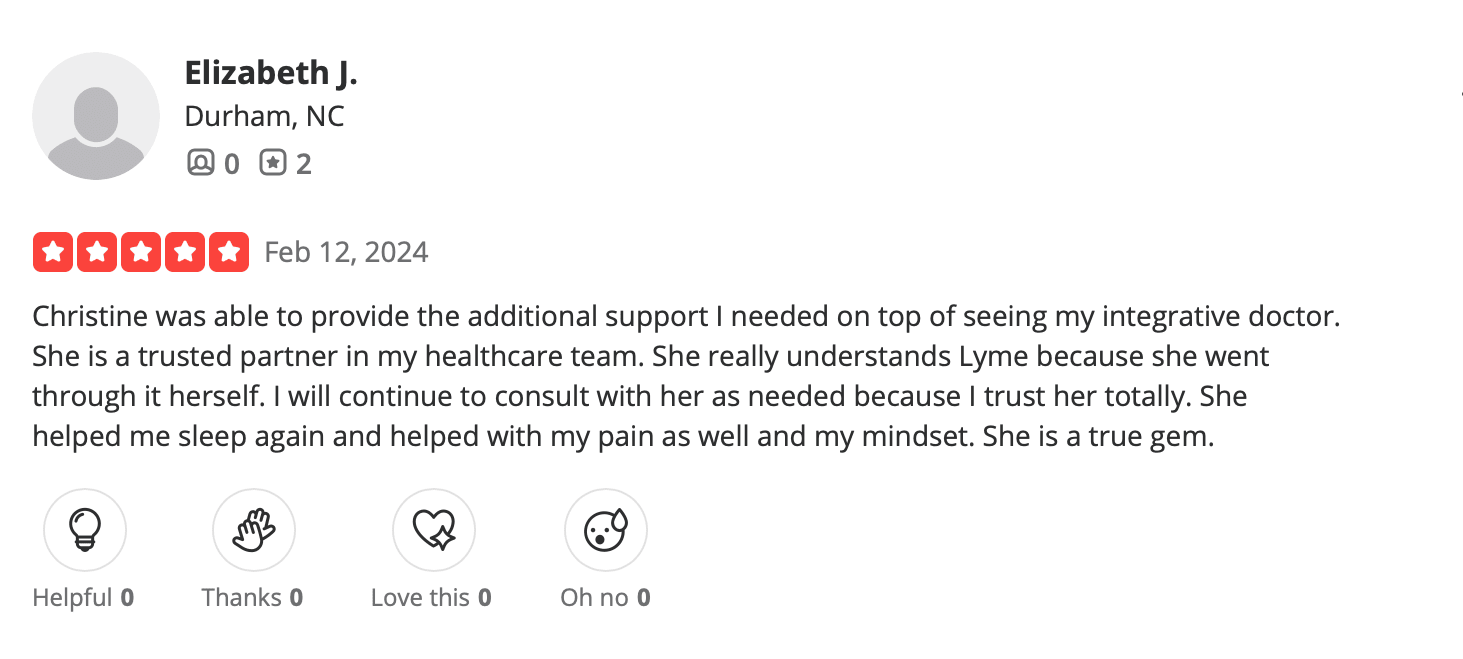
Task: Click the Durham, NC location text
Action: tap(264, 116)
